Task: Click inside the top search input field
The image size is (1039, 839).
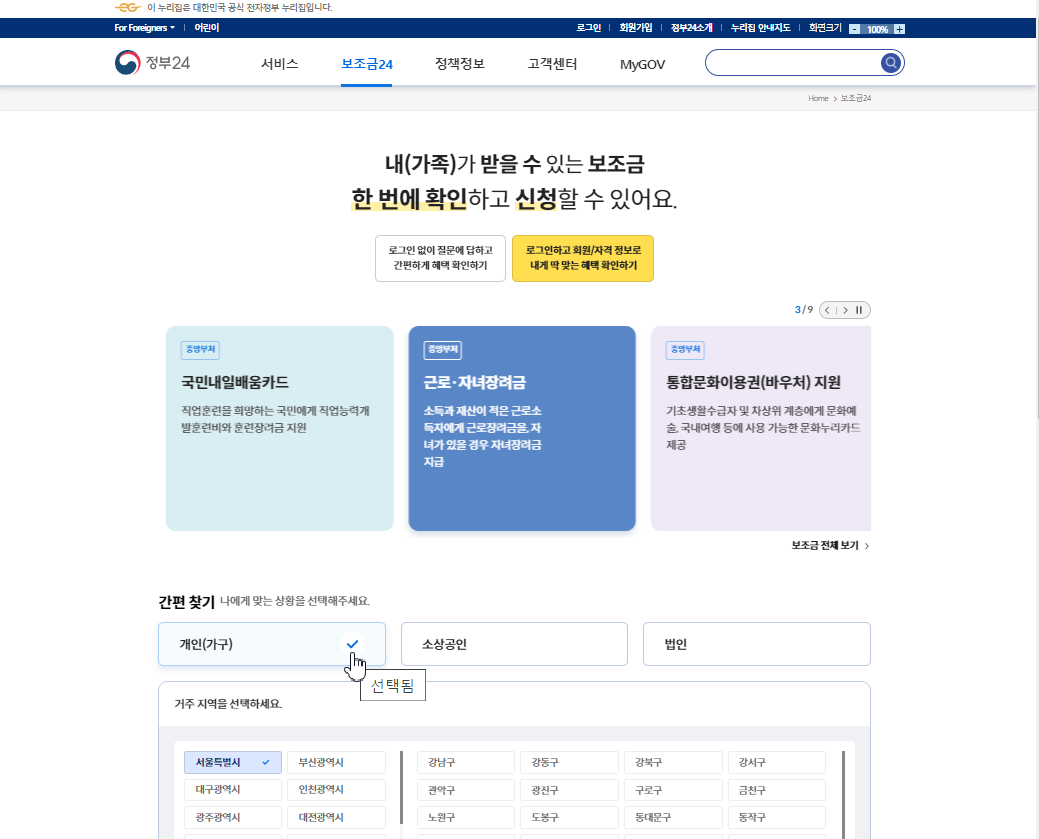Action: pyautogui.click(x=790, y=62)
